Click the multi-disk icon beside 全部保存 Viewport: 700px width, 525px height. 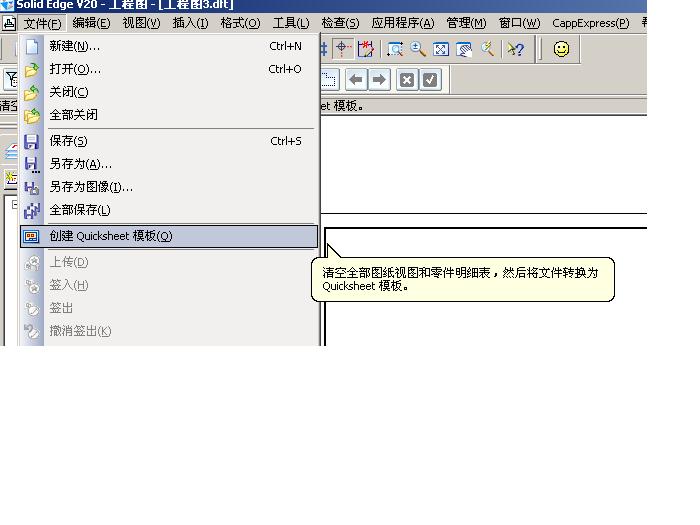click(32, 211)
